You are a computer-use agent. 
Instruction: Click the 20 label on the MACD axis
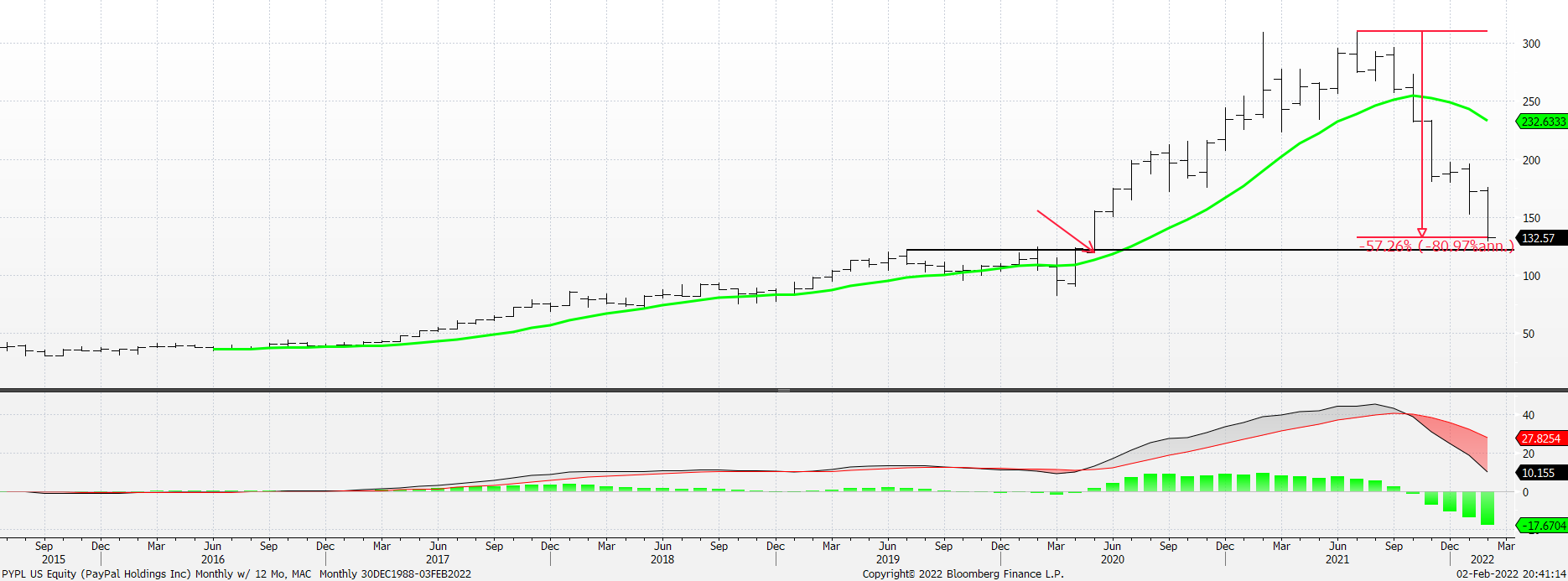[x=1529, y=454]
